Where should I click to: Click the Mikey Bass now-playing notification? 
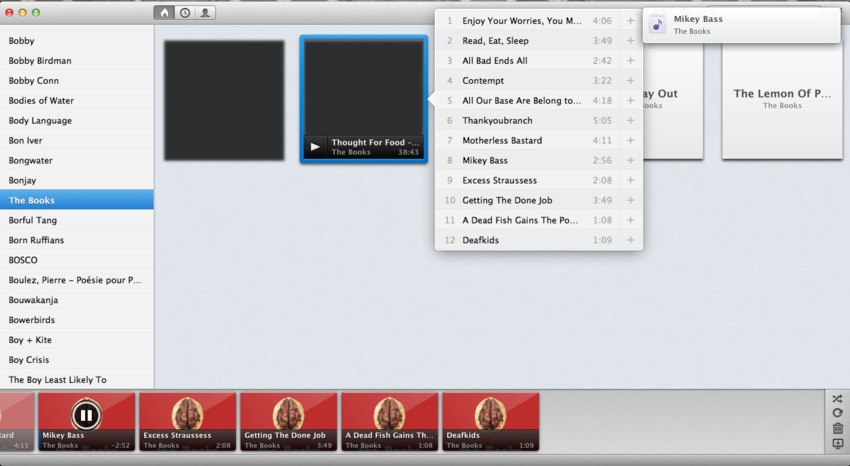tap(740, 25)
